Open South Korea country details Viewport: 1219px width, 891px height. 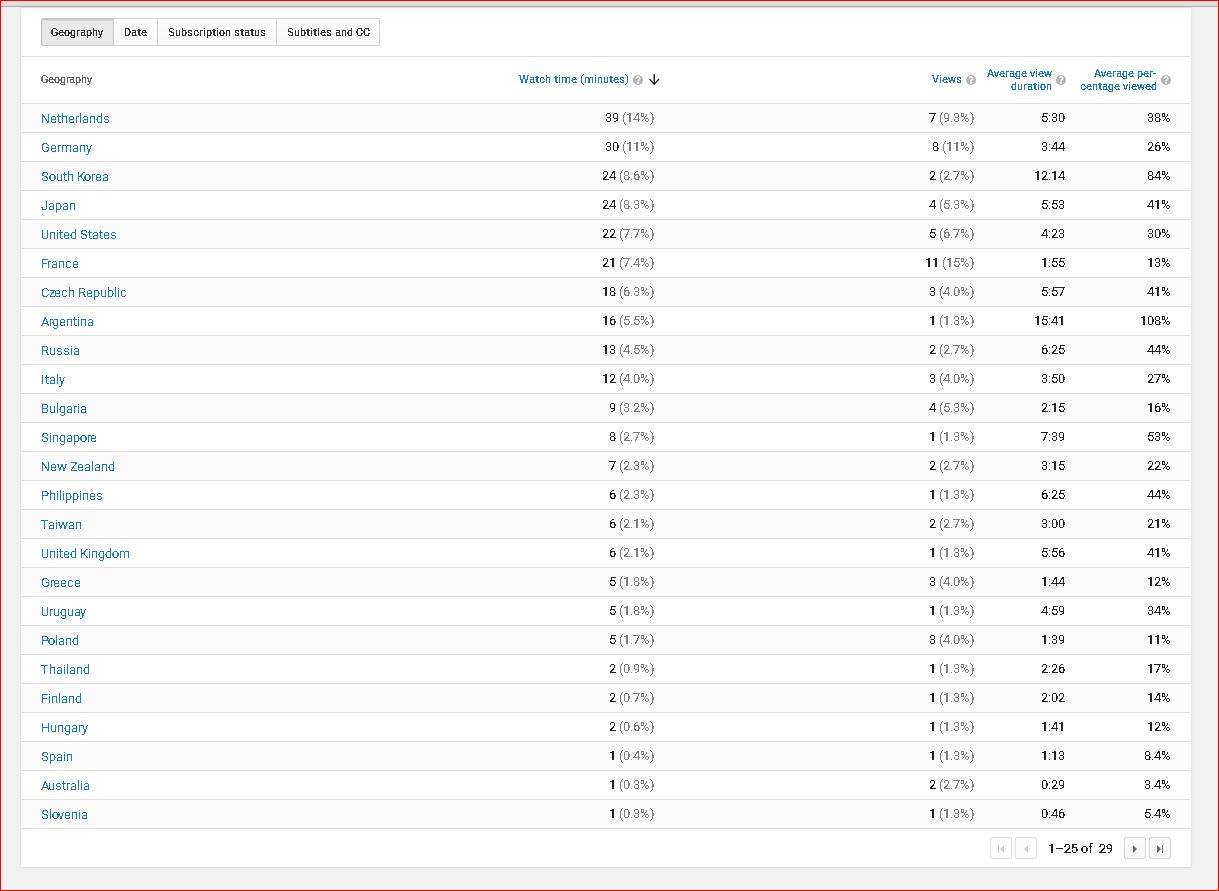click(x=75, y=177)
